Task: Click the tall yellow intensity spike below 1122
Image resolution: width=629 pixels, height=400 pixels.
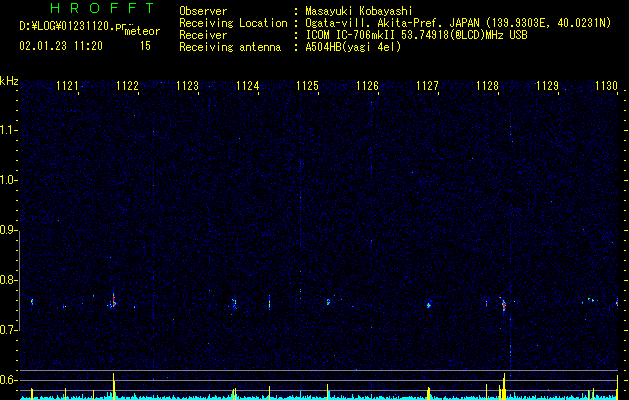Action: coord(114,386)
